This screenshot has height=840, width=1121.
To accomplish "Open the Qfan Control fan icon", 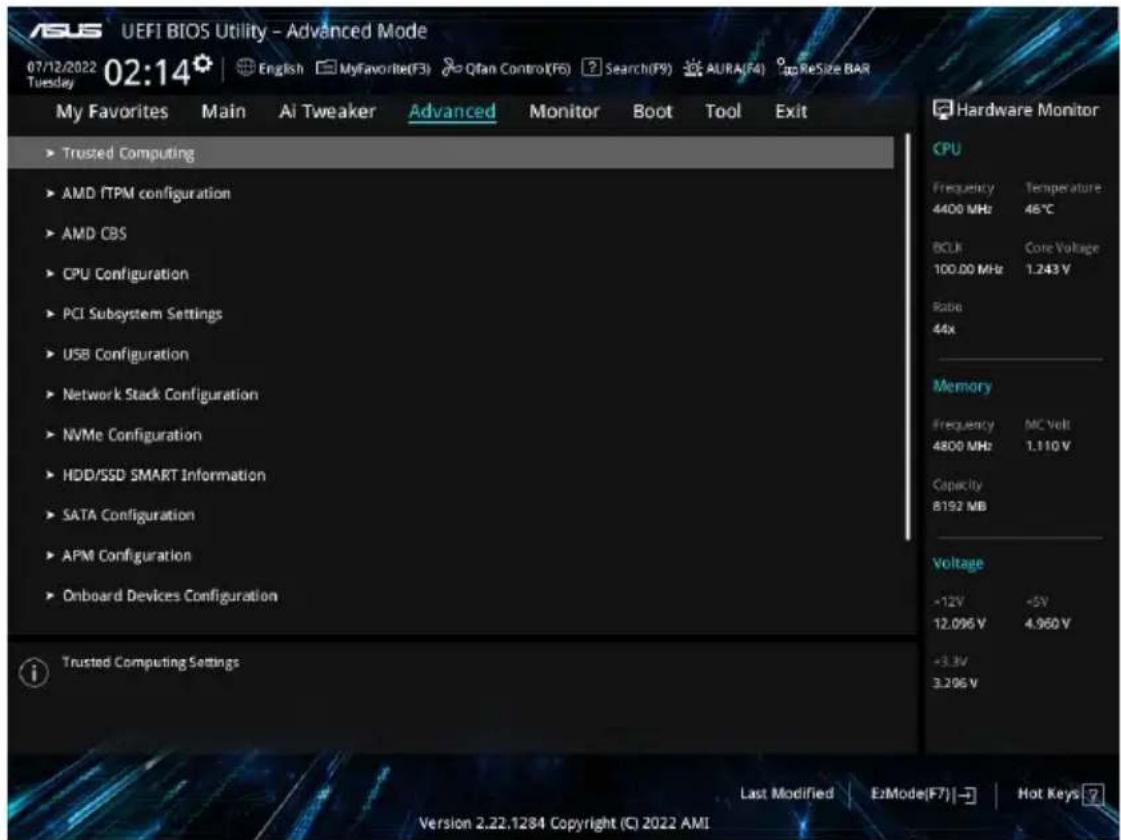I will pyautogui.click(x=452, y=67).
